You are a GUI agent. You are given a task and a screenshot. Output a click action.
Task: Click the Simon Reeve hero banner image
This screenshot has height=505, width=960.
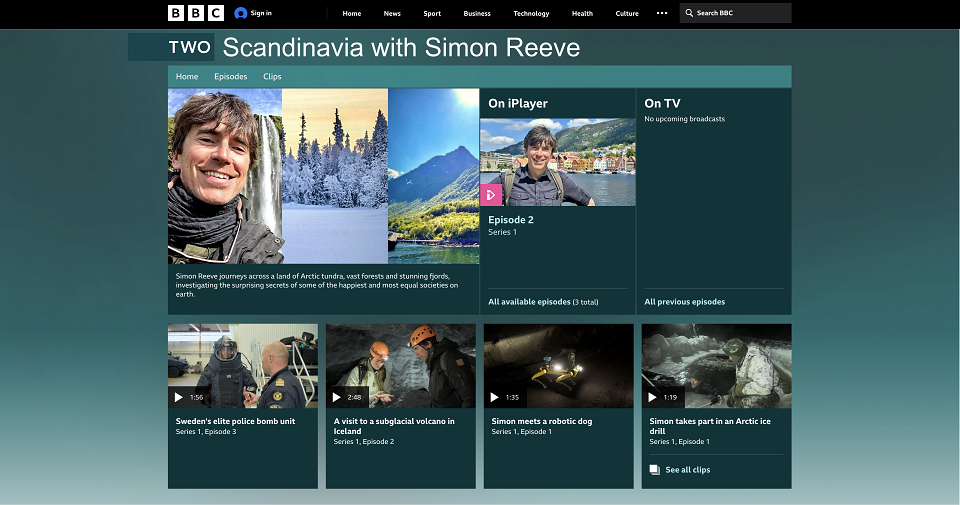click(x=323, y=176)
